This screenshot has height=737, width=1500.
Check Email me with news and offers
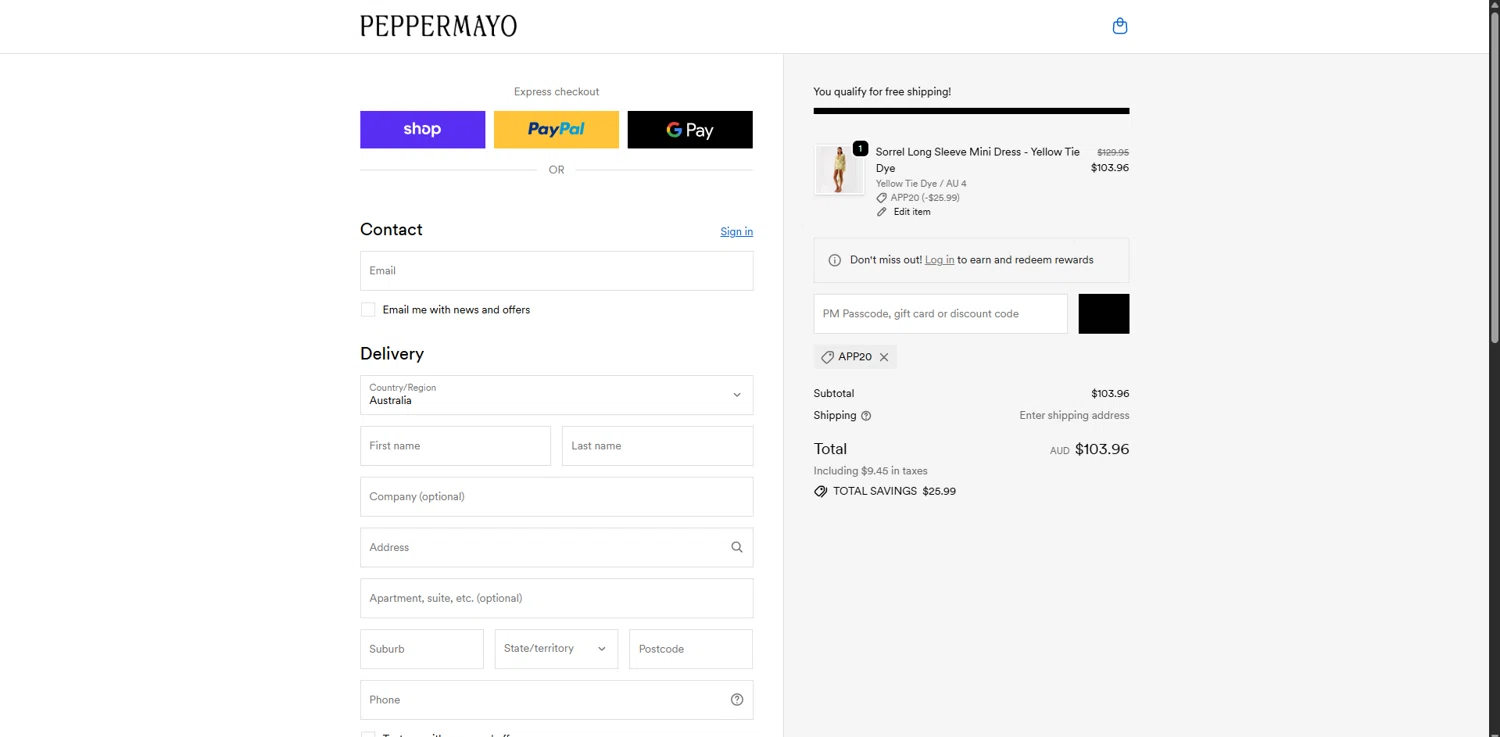coord(368,310)
